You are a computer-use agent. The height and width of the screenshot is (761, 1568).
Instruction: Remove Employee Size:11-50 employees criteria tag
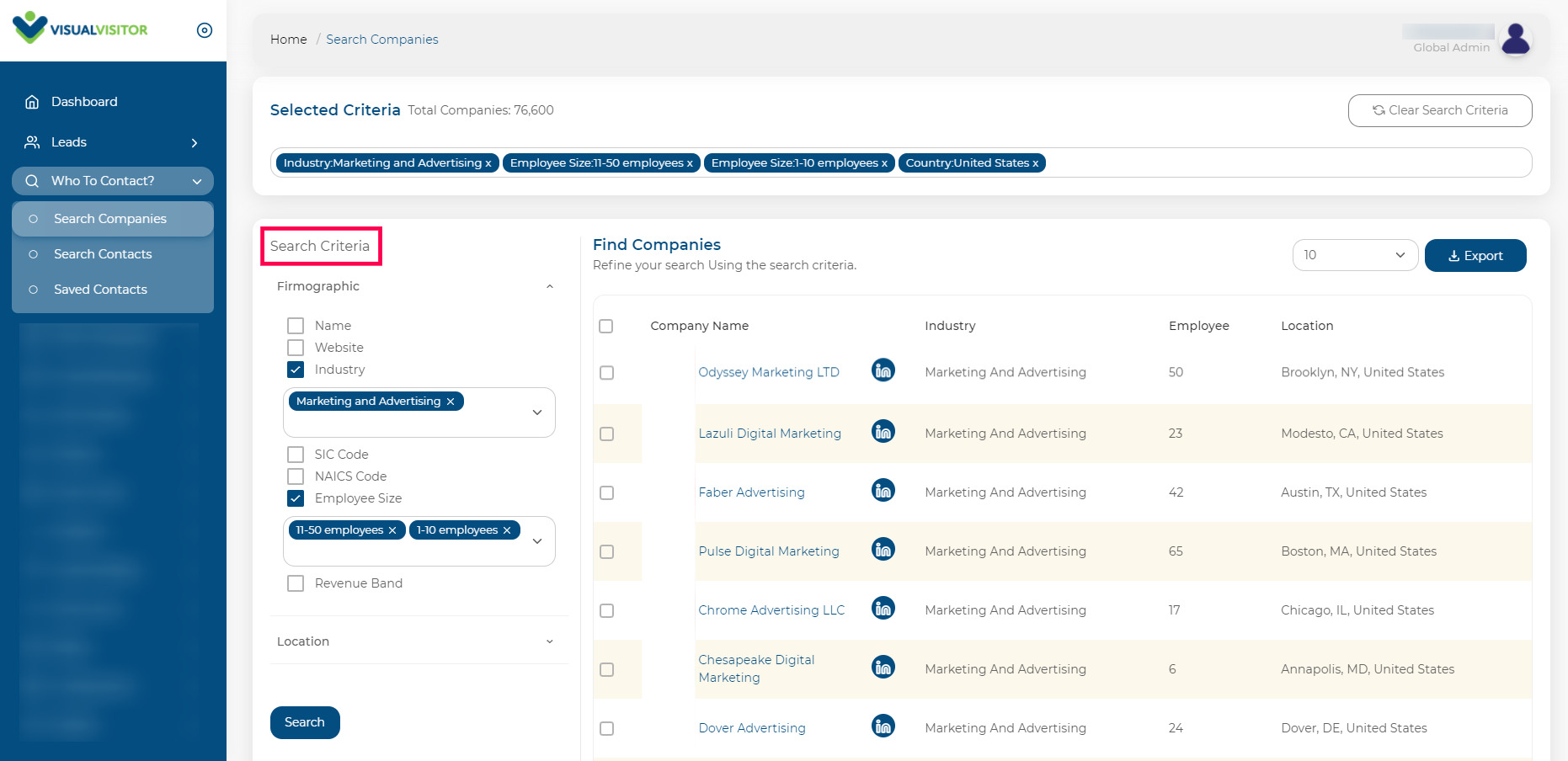click(690, 163)
